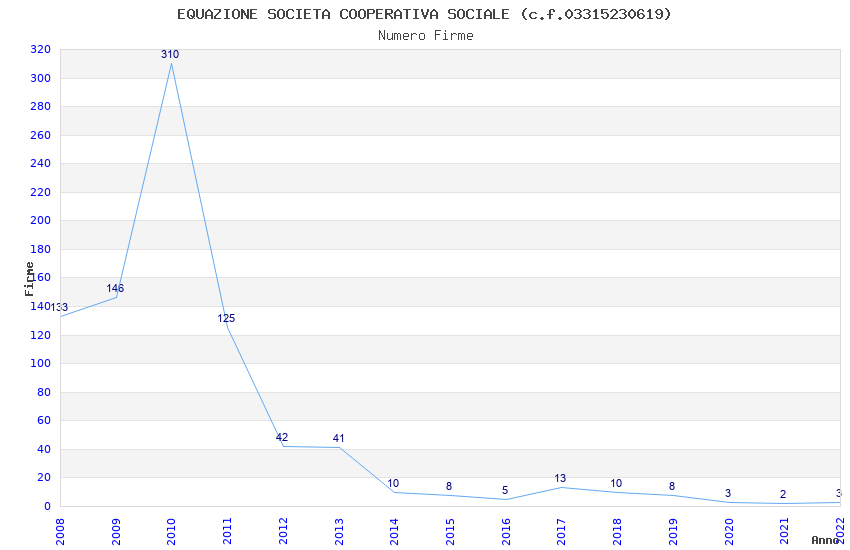Click the x-axis year label 2014
The height and width of the screenshot is (550, 850).
point(394,531)
